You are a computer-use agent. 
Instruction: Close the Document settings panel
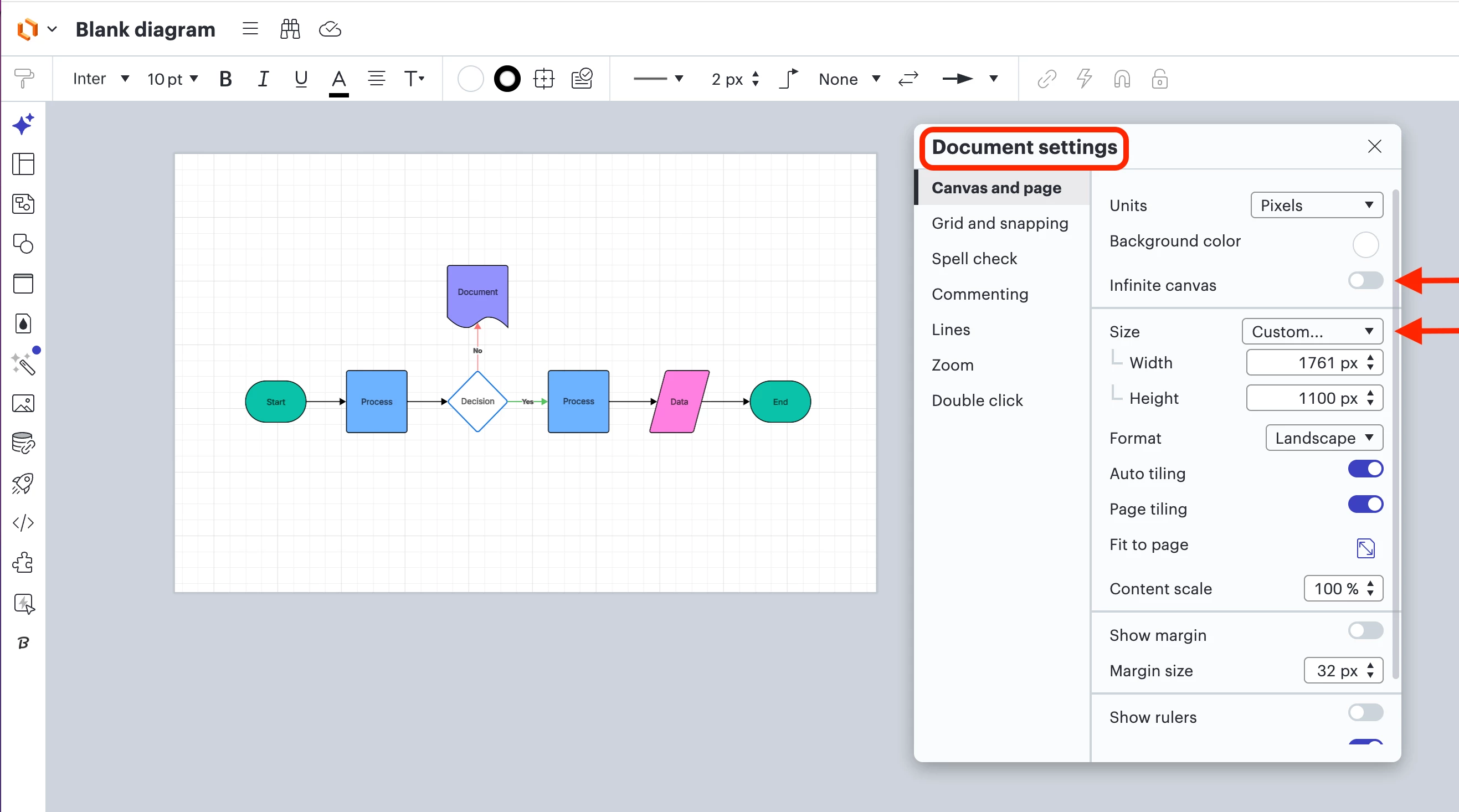(1375, 147)
